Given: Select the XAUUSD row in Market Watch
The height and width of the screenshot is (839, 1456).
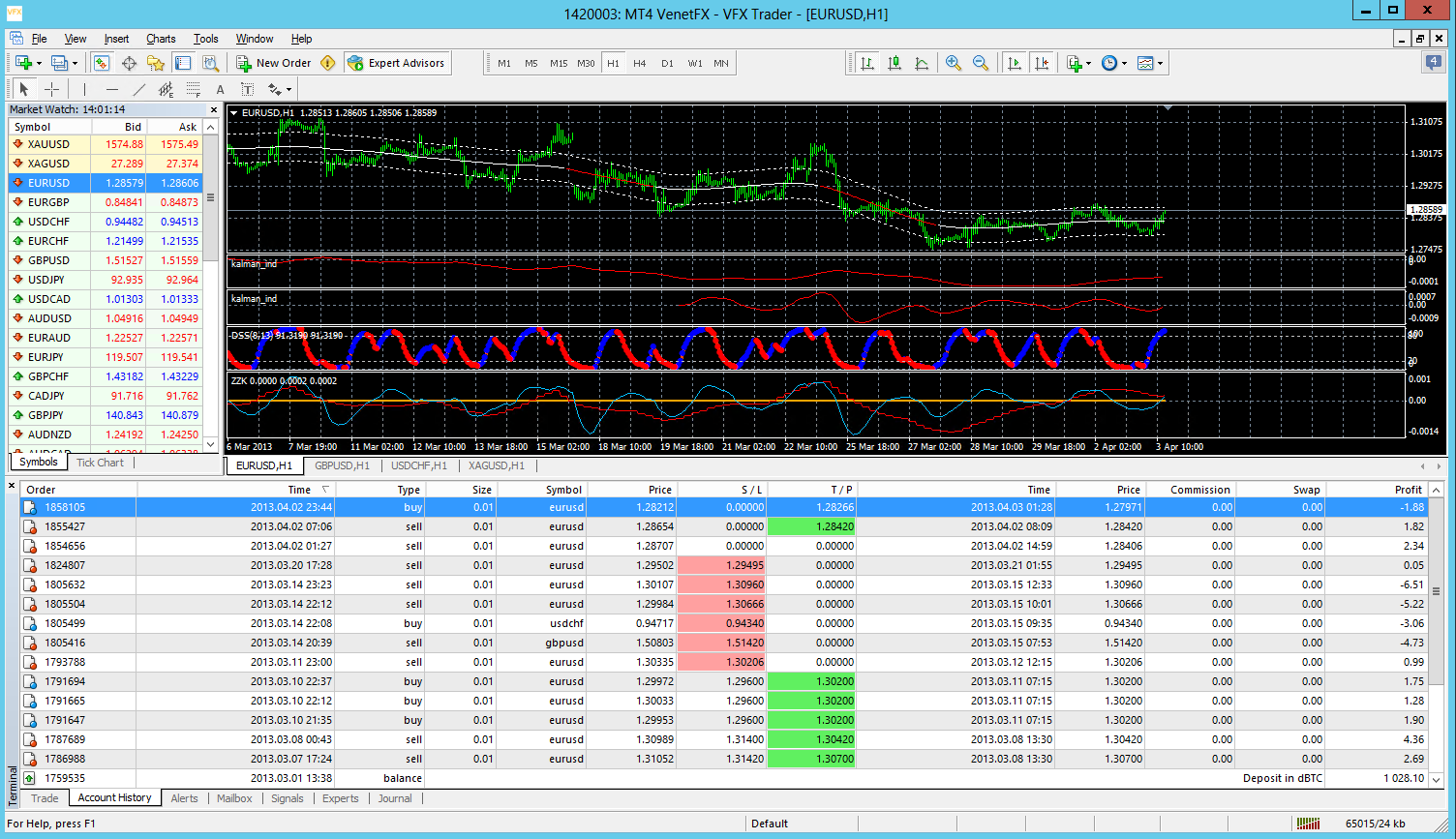Looking at the screenshot, I should tap(48, 144).
